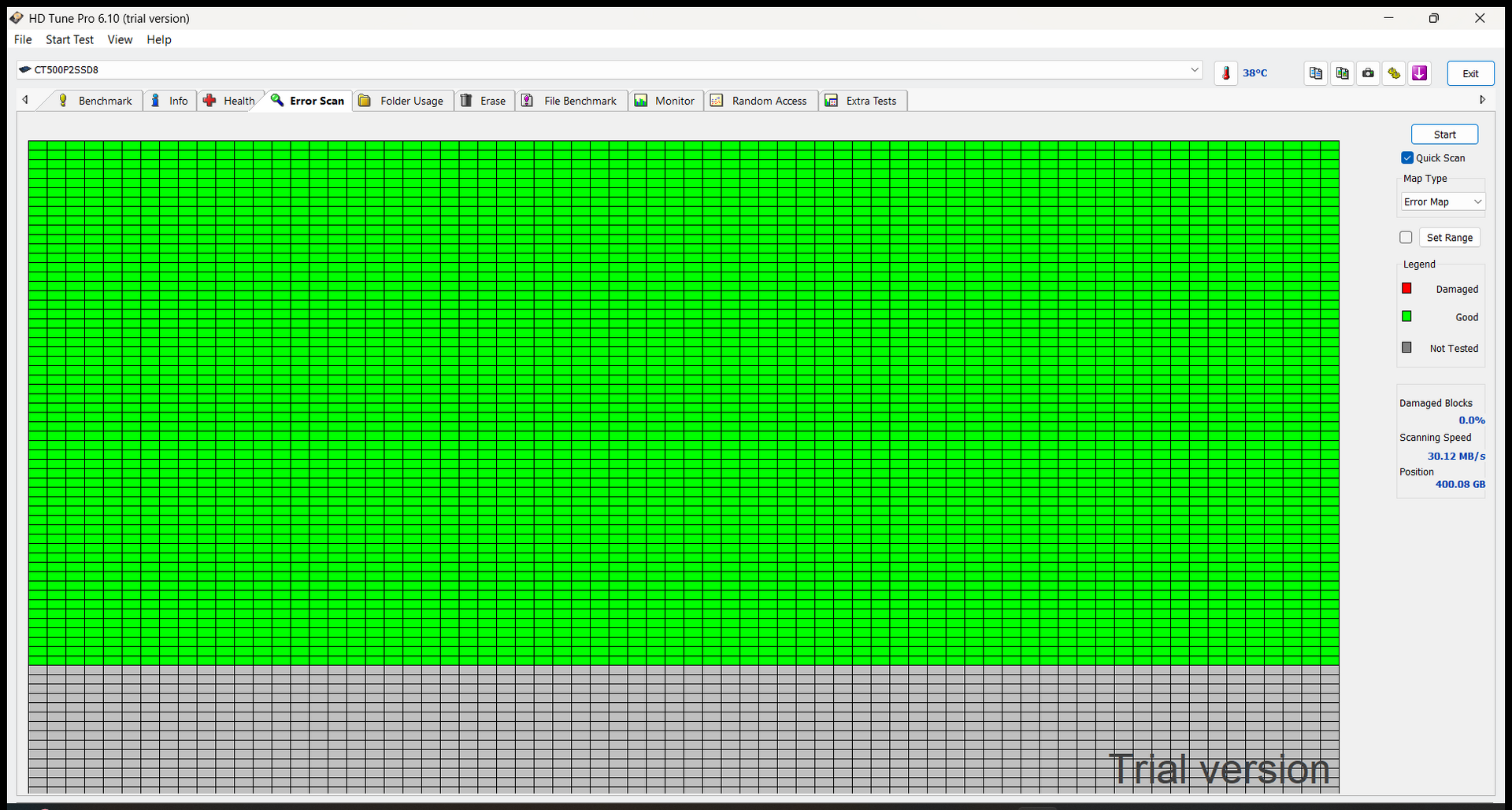
Task: Click the Damaged Blocks label
Action: [1436, 403]
